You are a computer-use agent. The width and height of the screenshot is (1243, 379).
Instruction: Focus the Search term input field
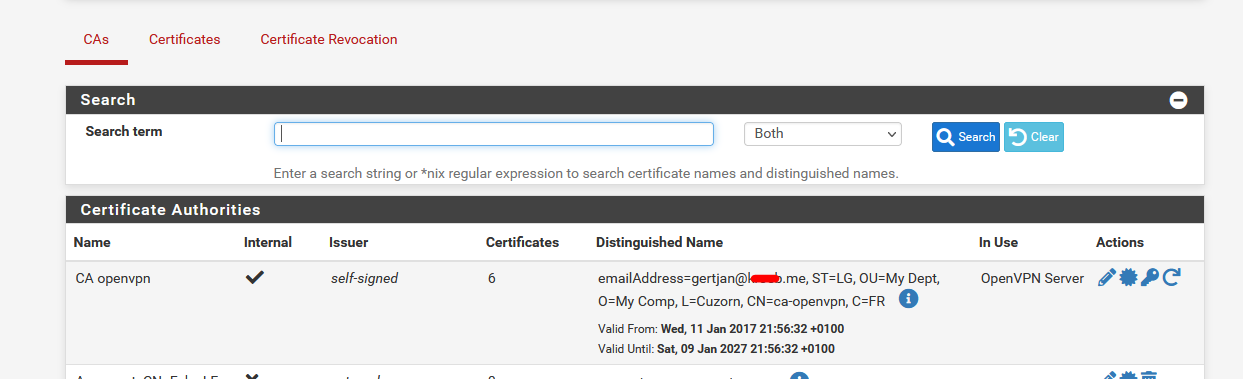coord(493,134)
